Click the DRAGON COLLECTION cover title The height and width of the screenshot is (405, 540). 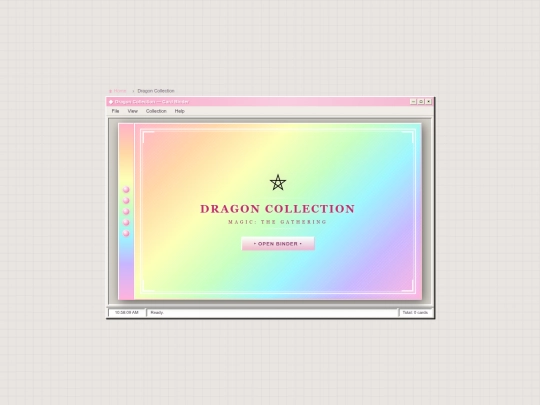tap(278, 209)
